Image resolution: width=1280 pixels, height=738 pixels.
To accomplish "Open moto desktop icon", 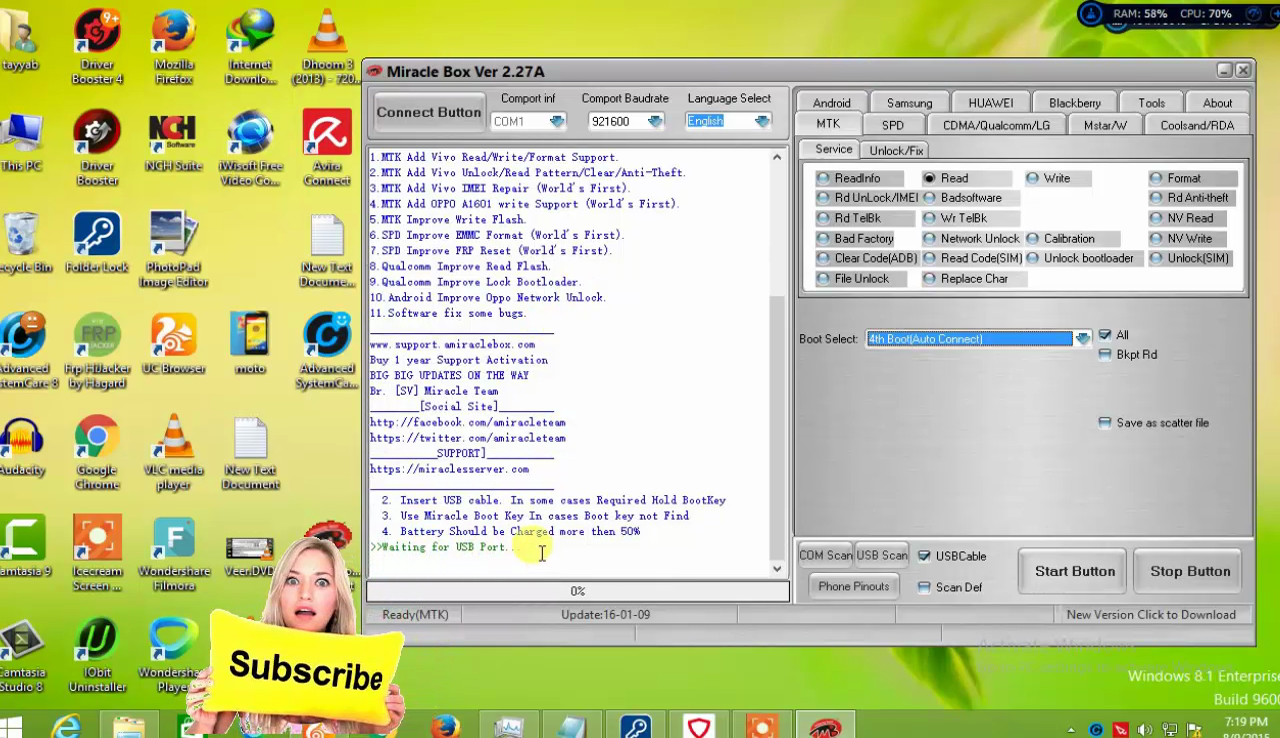I will point(250,344).
